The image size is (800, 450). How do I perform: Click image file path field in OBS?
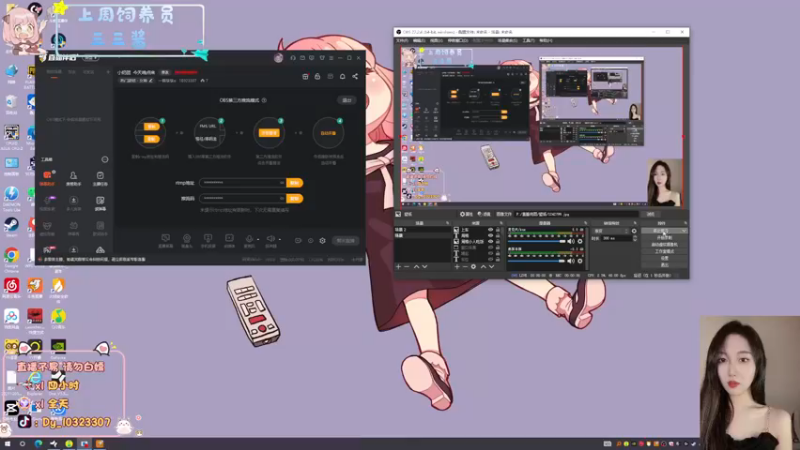(x=577, y=214)
